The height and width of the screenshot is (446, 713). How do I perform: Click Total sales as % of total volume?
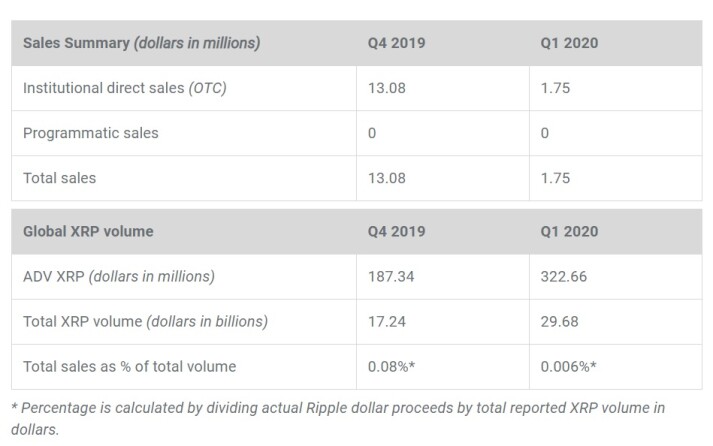pos(130,366)
